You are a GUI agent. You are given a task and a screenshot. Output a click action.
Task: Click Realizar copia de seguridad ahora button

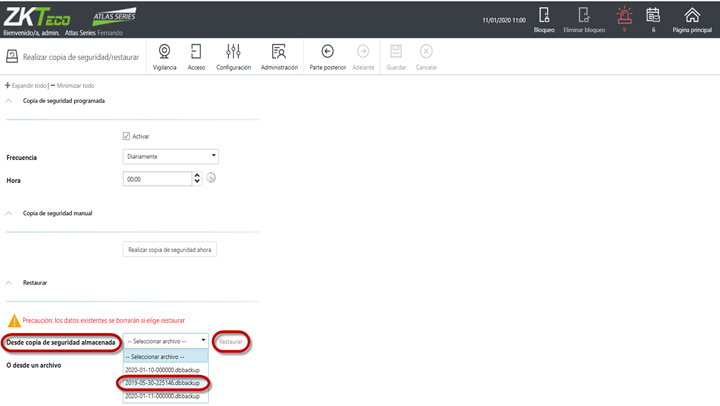point(169,249)
